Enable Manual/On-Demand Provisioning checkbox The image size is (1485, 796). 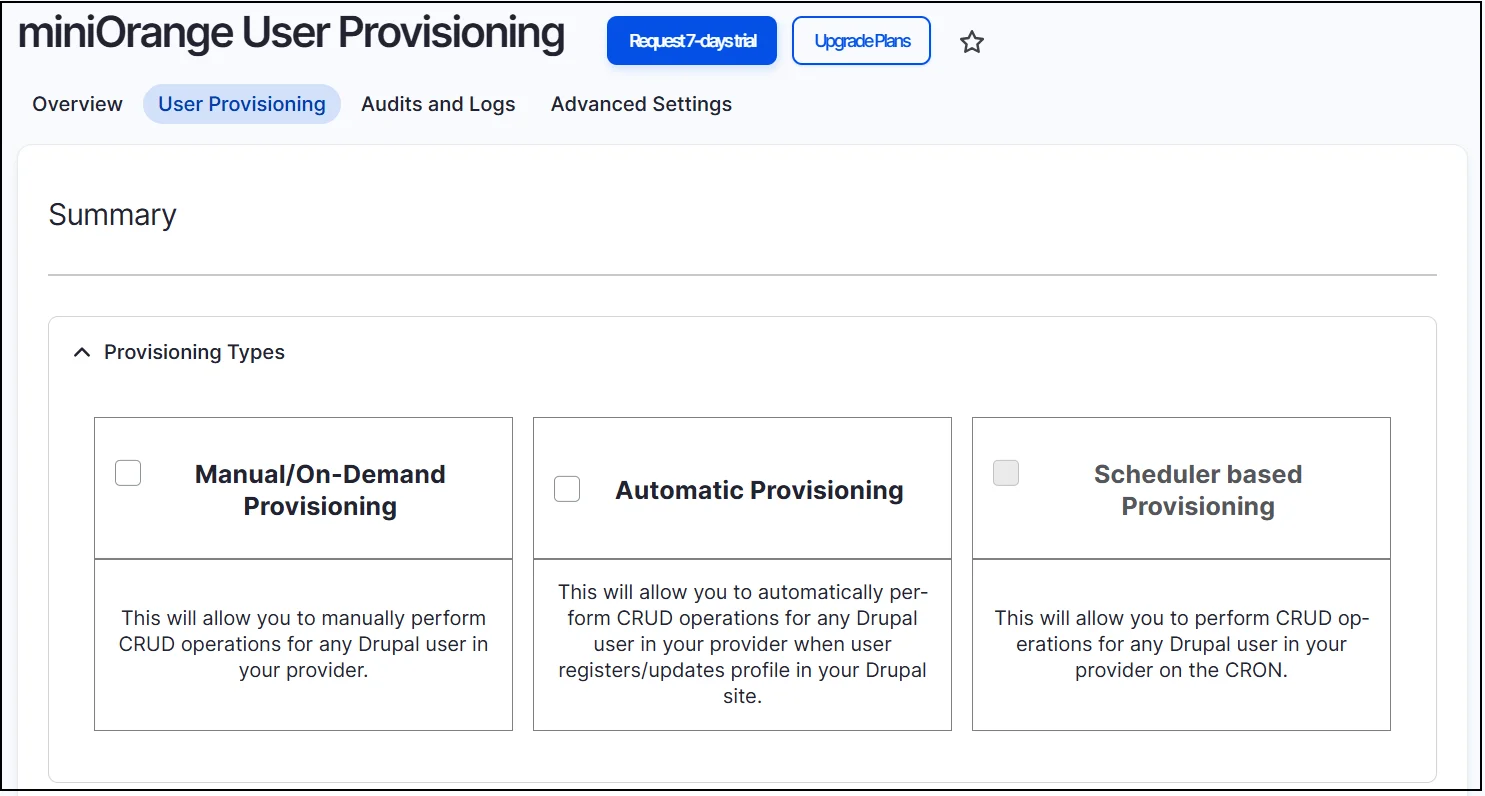point(128,473)
